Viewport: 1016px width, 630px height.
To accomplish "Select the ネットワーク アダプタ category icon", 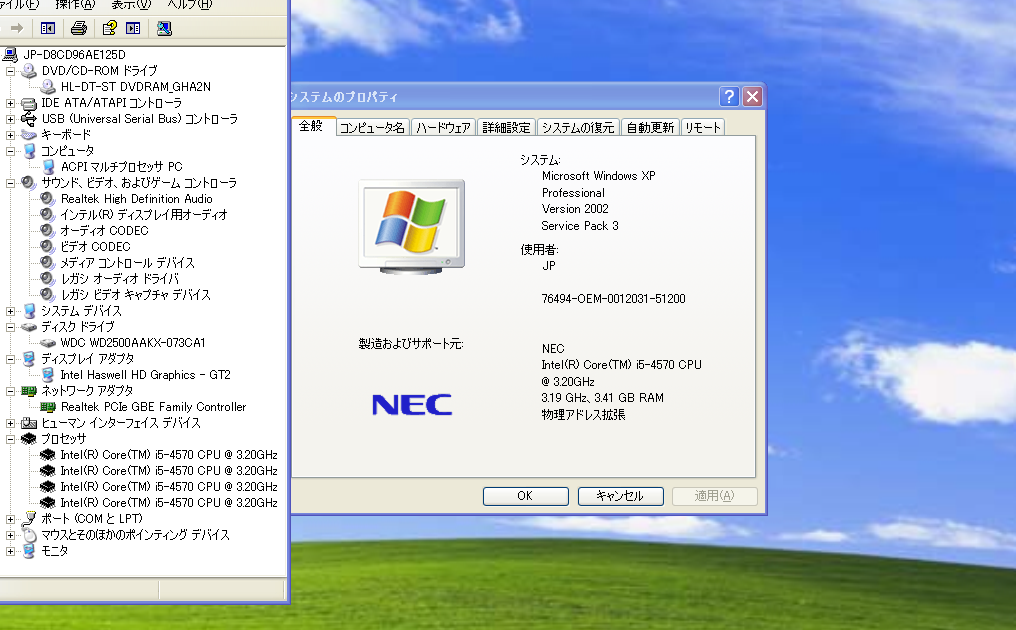I will coord(29,391).
